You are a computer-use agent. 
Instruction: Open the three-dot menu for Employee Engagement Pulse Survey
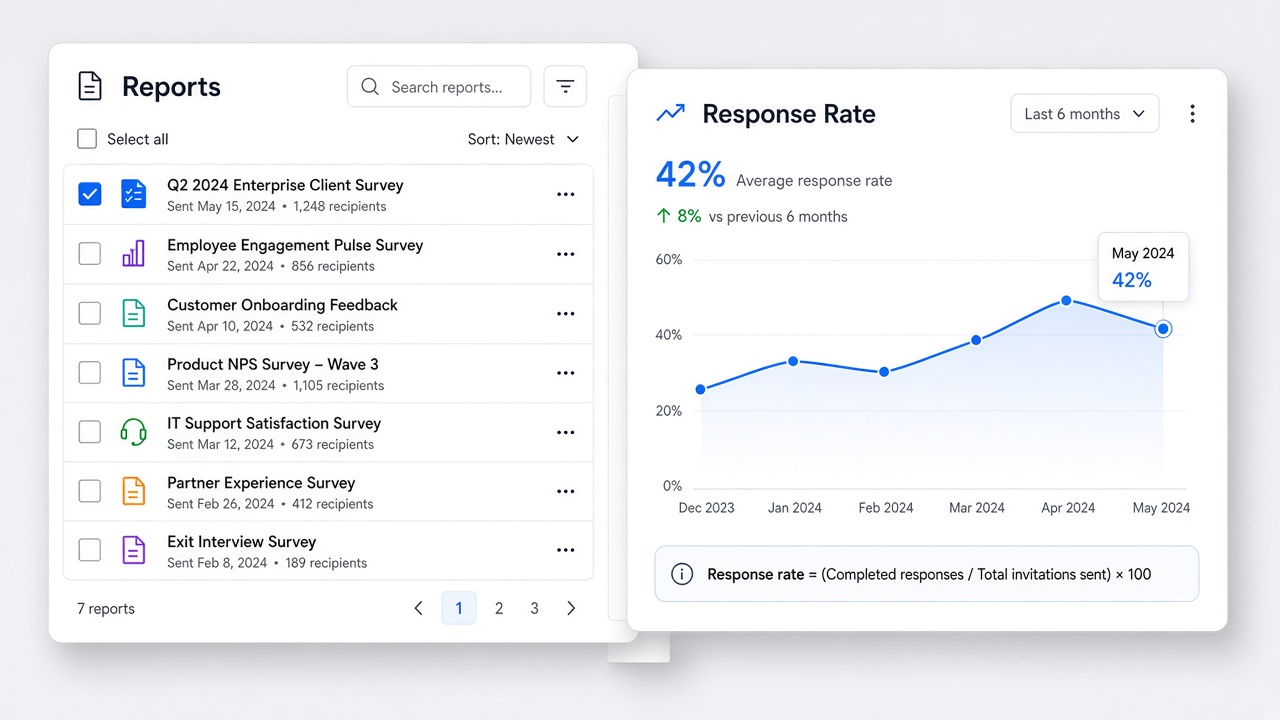[566, 254]
